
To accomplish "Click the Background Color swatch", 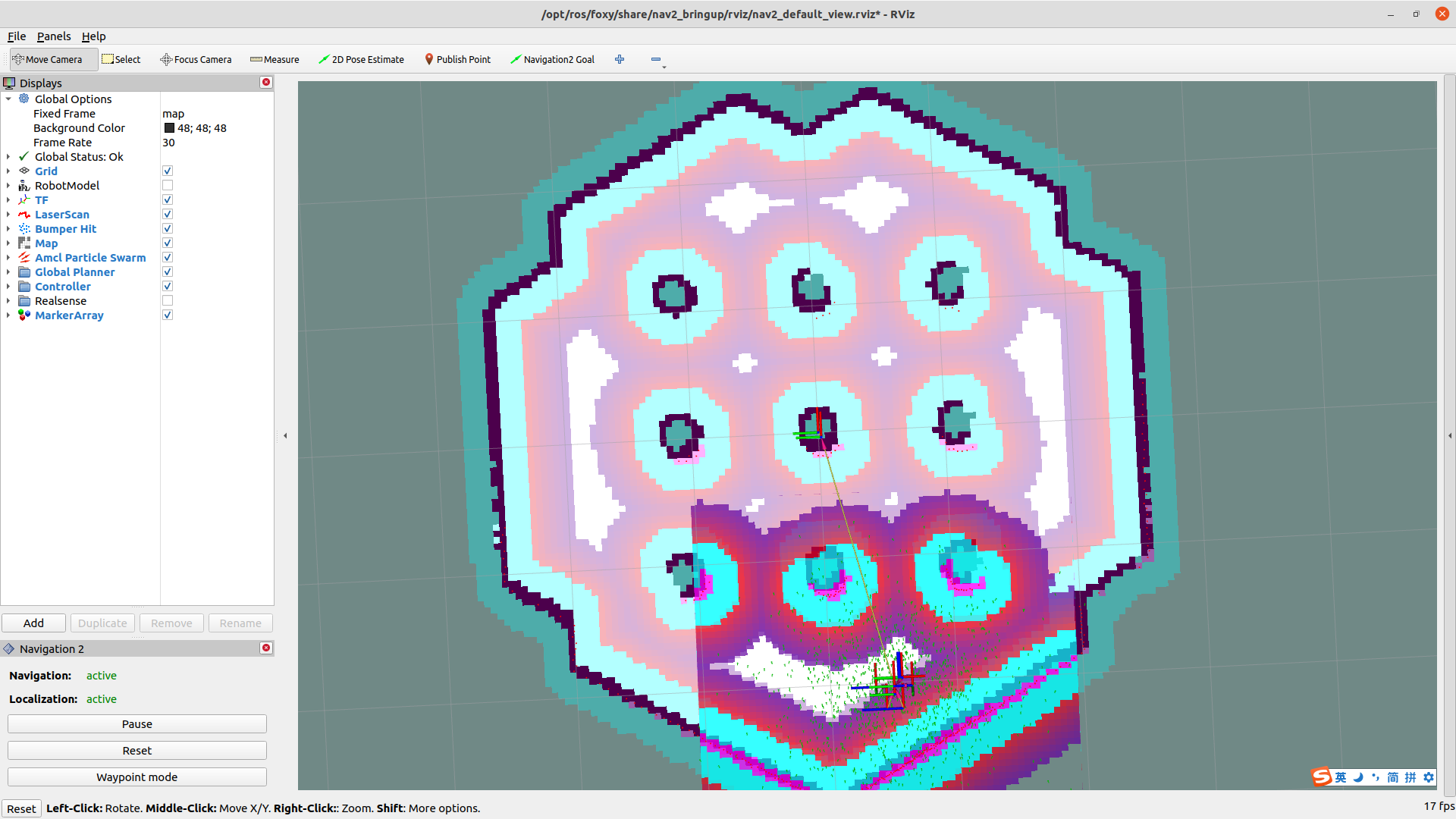I will [x=169, y=128].
